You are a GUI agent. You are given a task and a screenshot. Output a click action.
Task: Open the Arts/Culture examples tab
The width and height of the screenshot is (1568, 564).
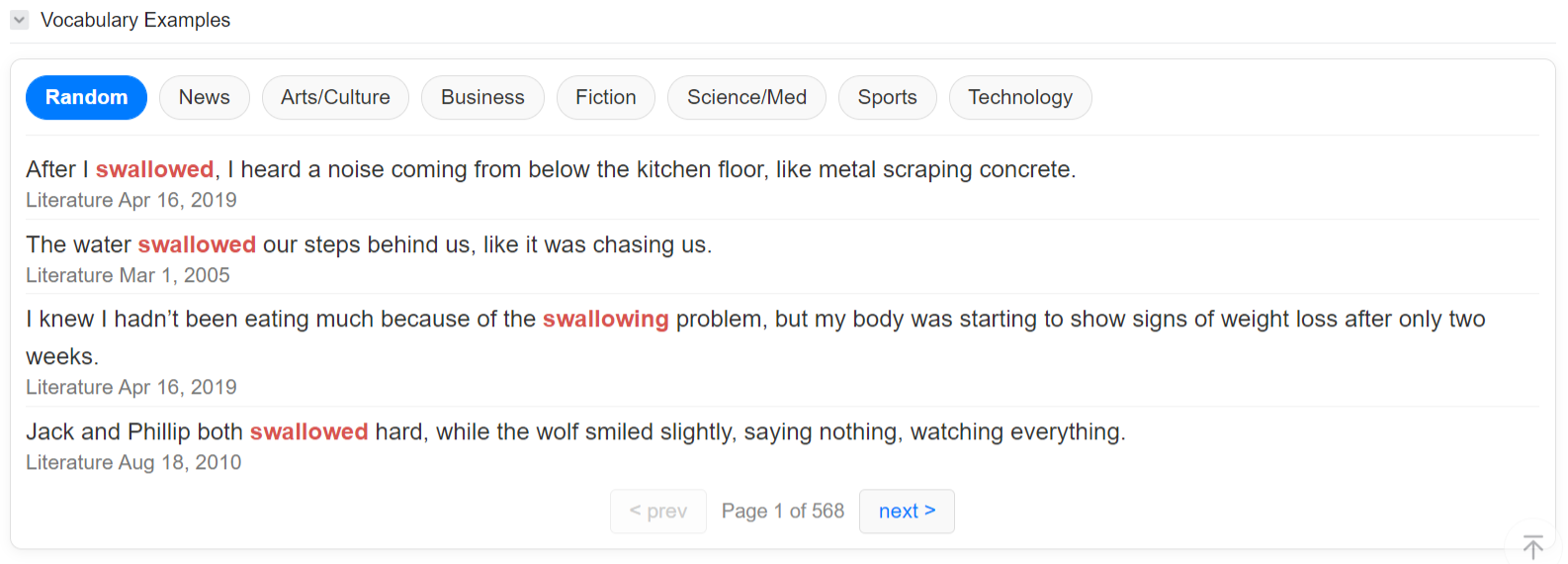coord(335,97)
